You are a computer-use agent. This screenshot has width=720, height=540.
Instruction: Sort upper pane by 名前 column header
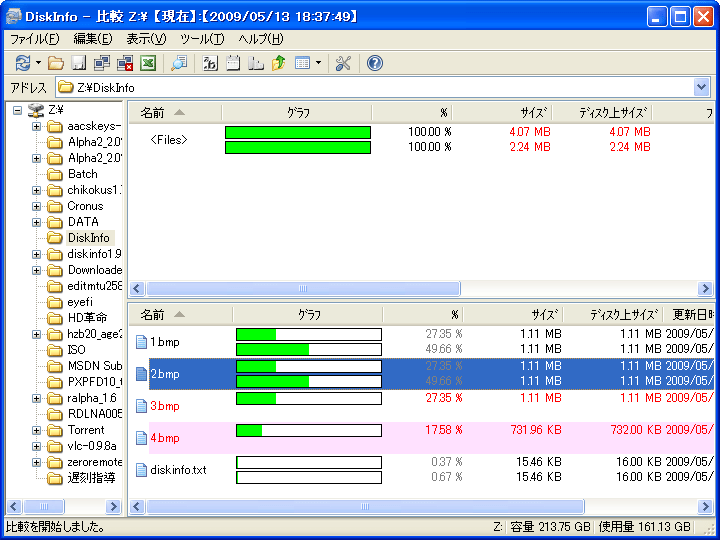(175, 113)
